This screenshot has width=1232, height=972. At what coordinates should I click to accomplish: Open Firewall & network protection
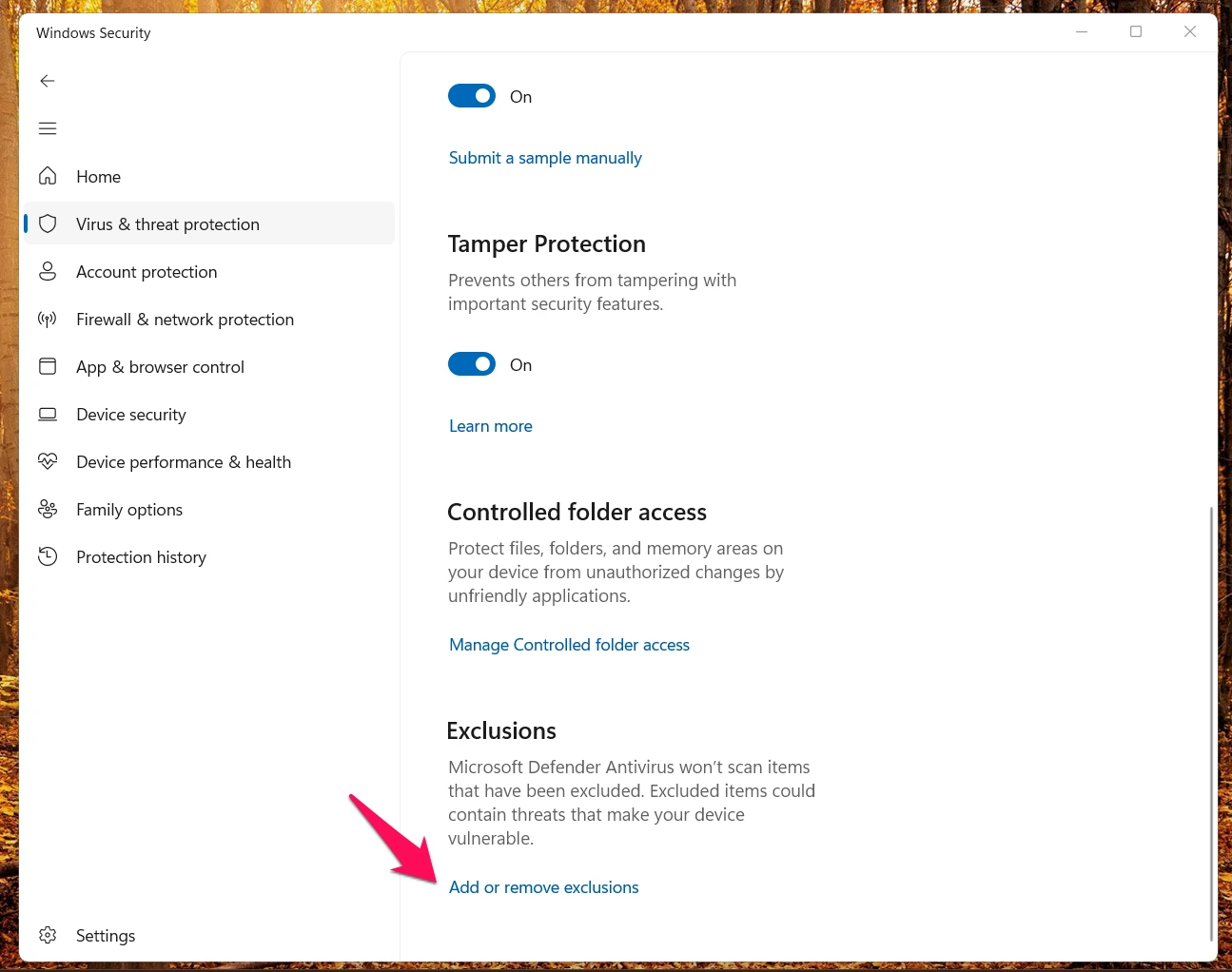[185, 320]
